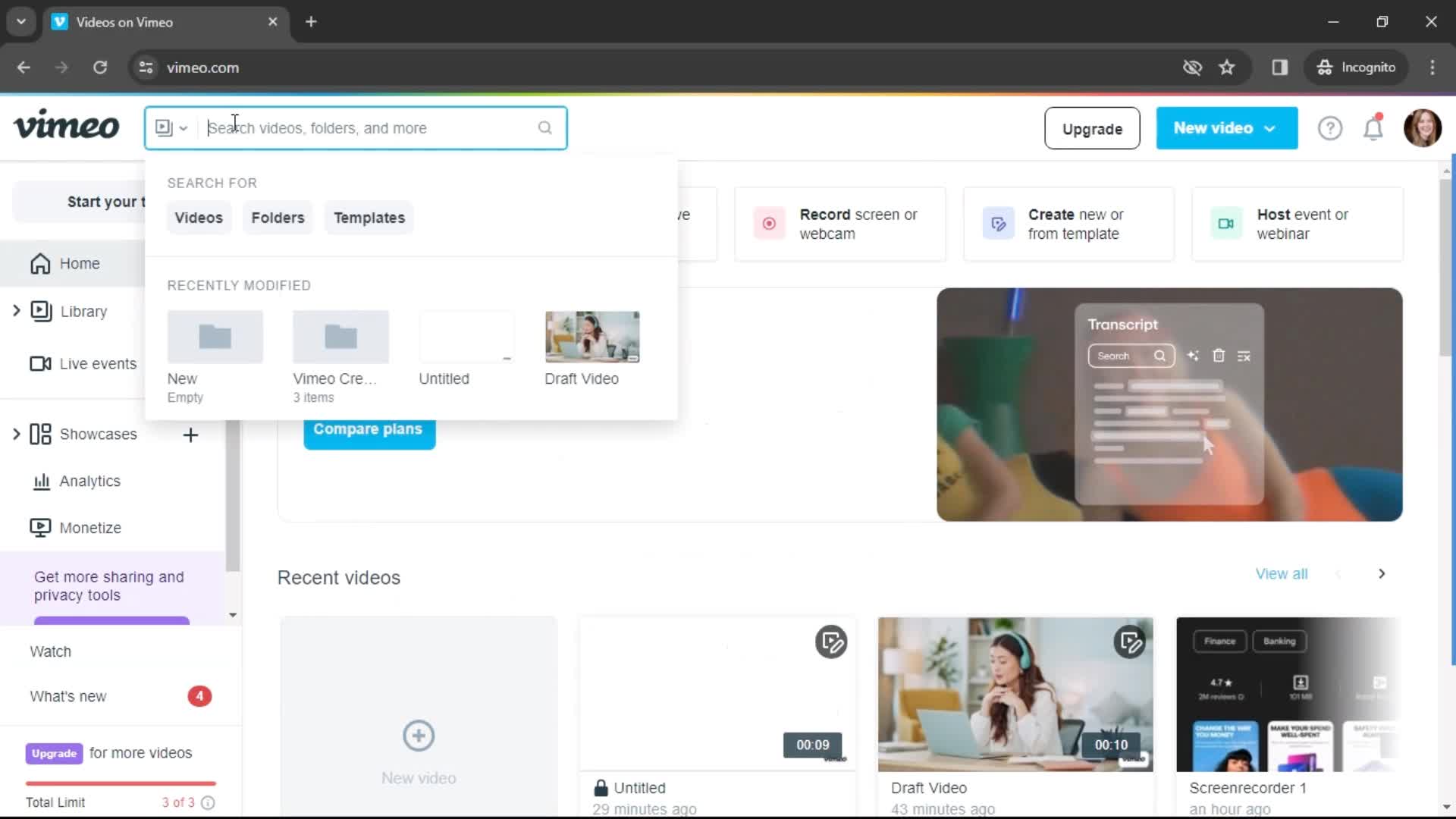Click the Upgrade button in header

(x=1092, y=128)
